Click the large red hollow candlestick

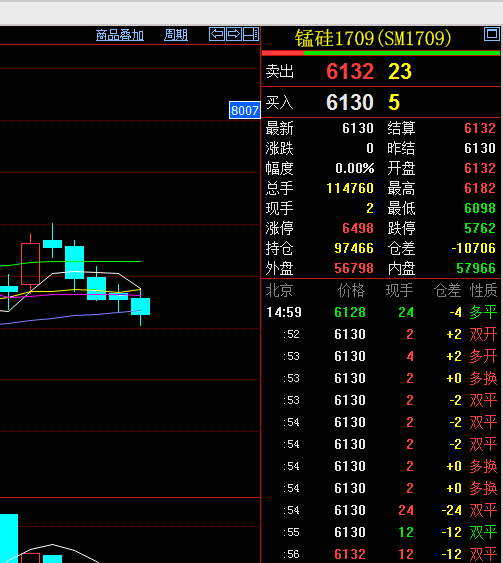click(x=31, y=264)
